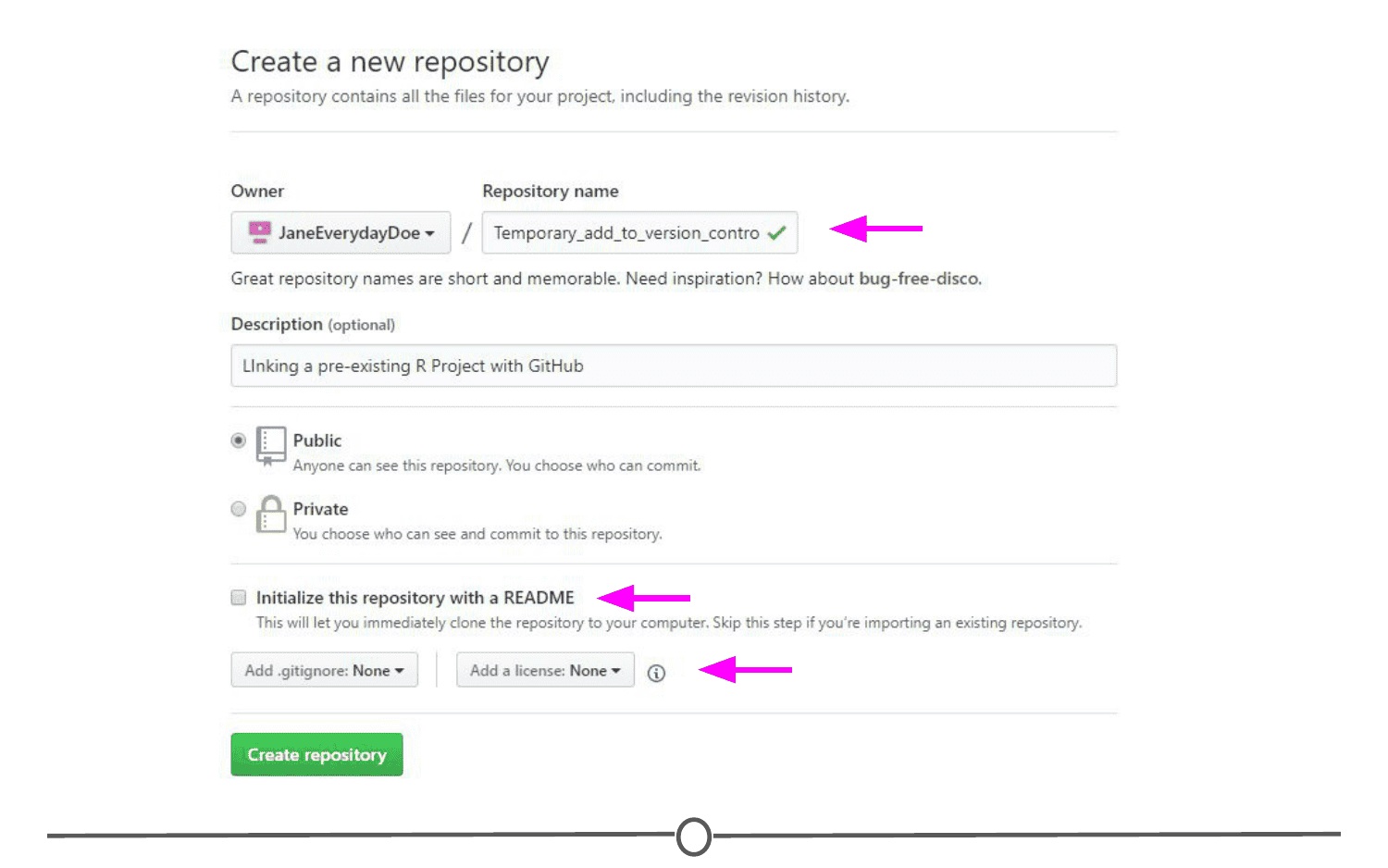Expand the Add a license dropdown
The height and width of the screenshot is (868, 1388).
545,670
